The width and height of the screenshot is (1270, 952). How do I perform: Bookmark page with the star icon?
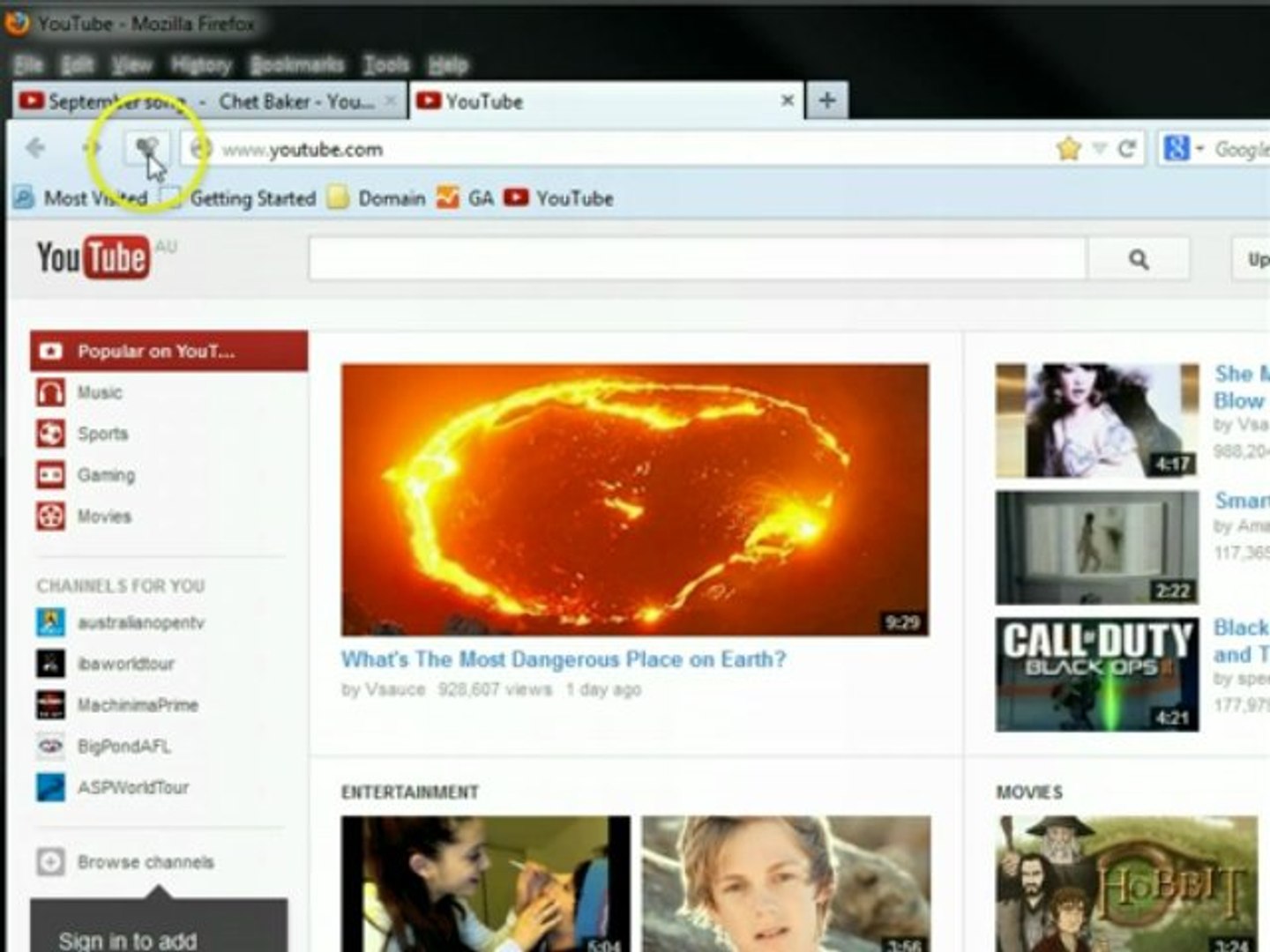pos(1069,149)
